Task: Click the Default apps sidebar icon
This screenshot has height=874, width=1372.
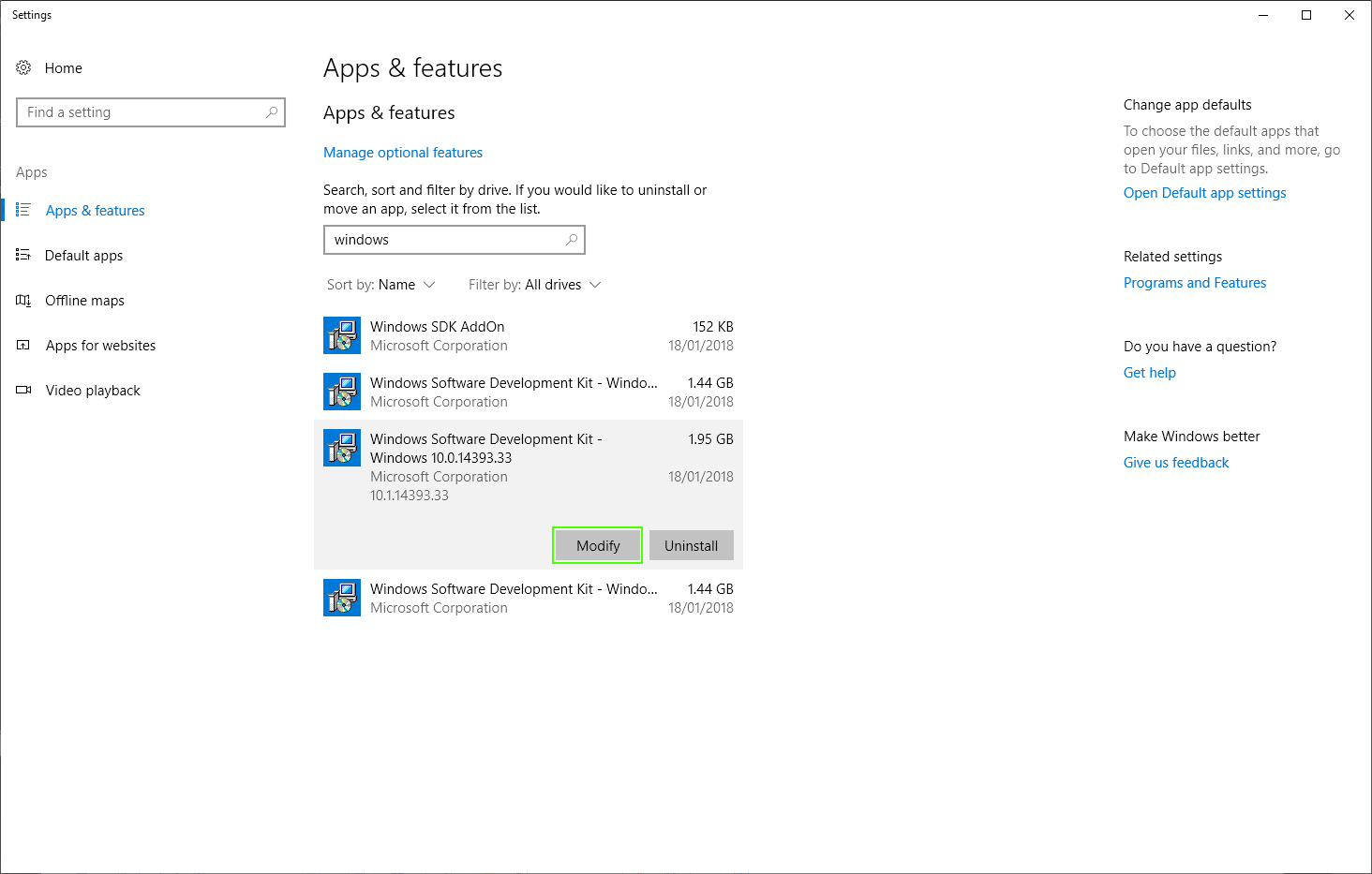Action: tap(23, 255)
